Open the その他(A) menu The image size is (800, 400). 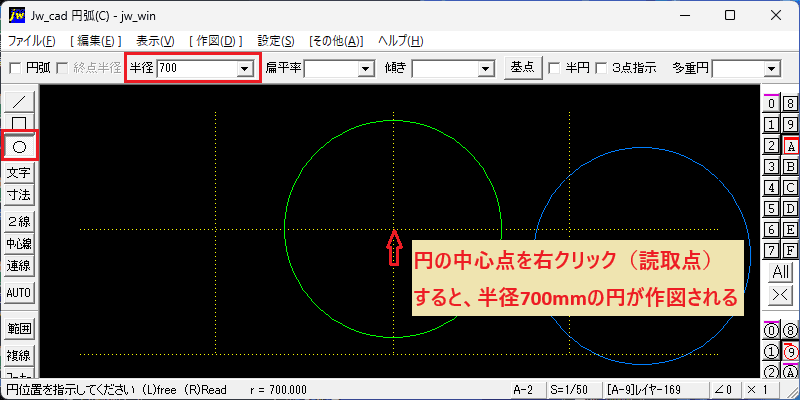point(336,41)
